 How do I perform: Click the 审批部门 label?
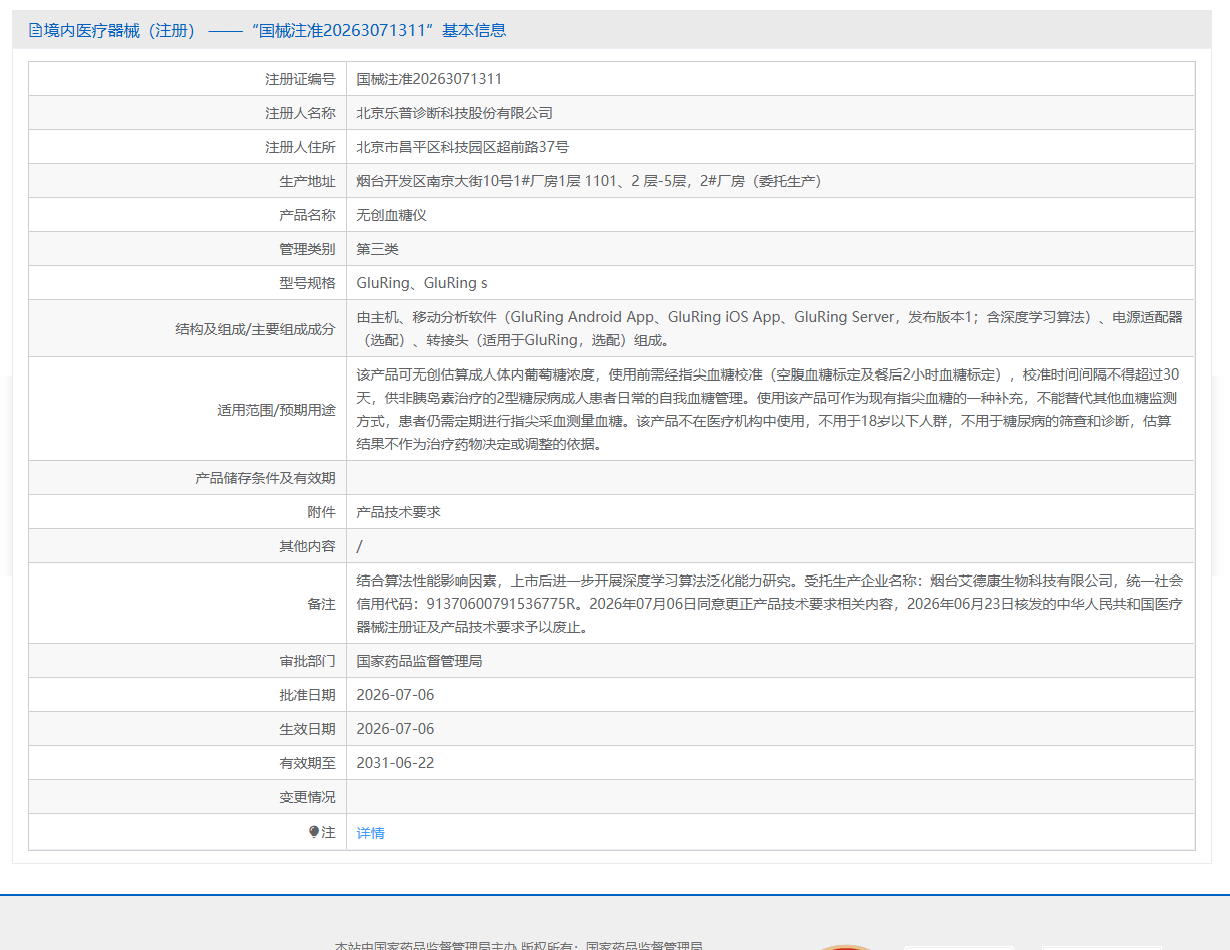[x=307, y=662]
